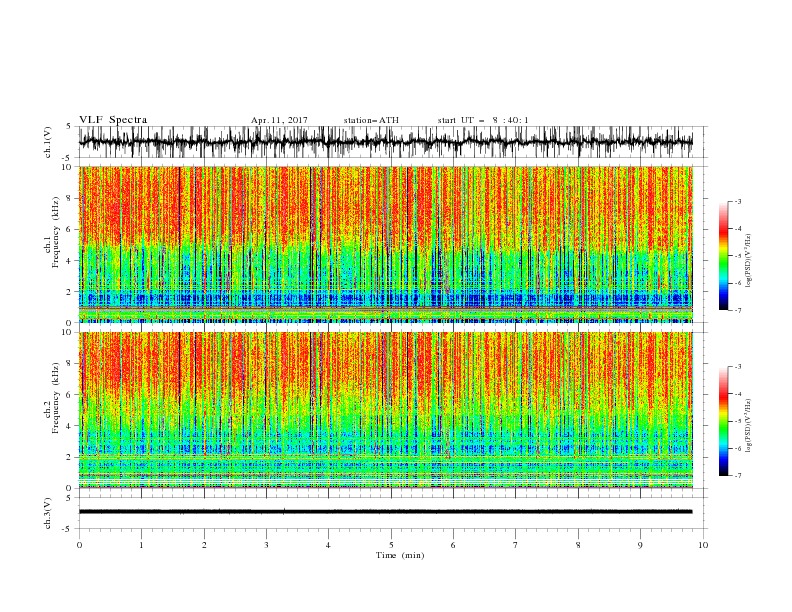The height and width of the screenshot is (612, 792).
Task: Click the 'ch.3(V)' axis label
Action: [48, 513]
